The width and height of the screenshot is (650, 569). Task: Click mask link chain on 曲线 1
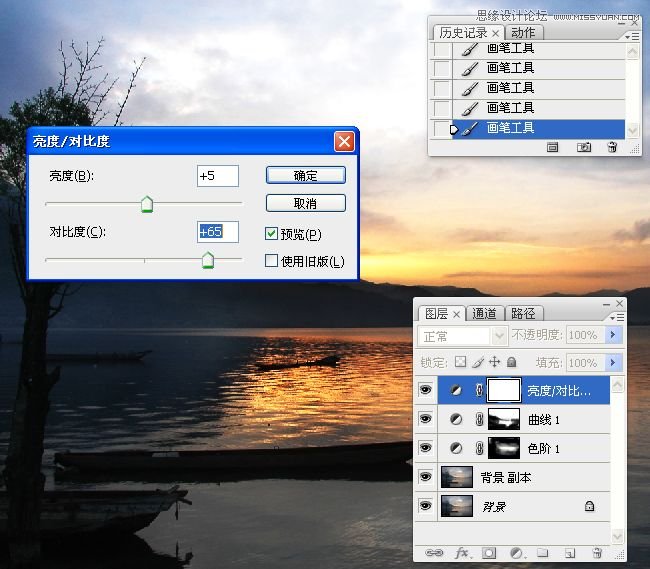click(479, 419)
